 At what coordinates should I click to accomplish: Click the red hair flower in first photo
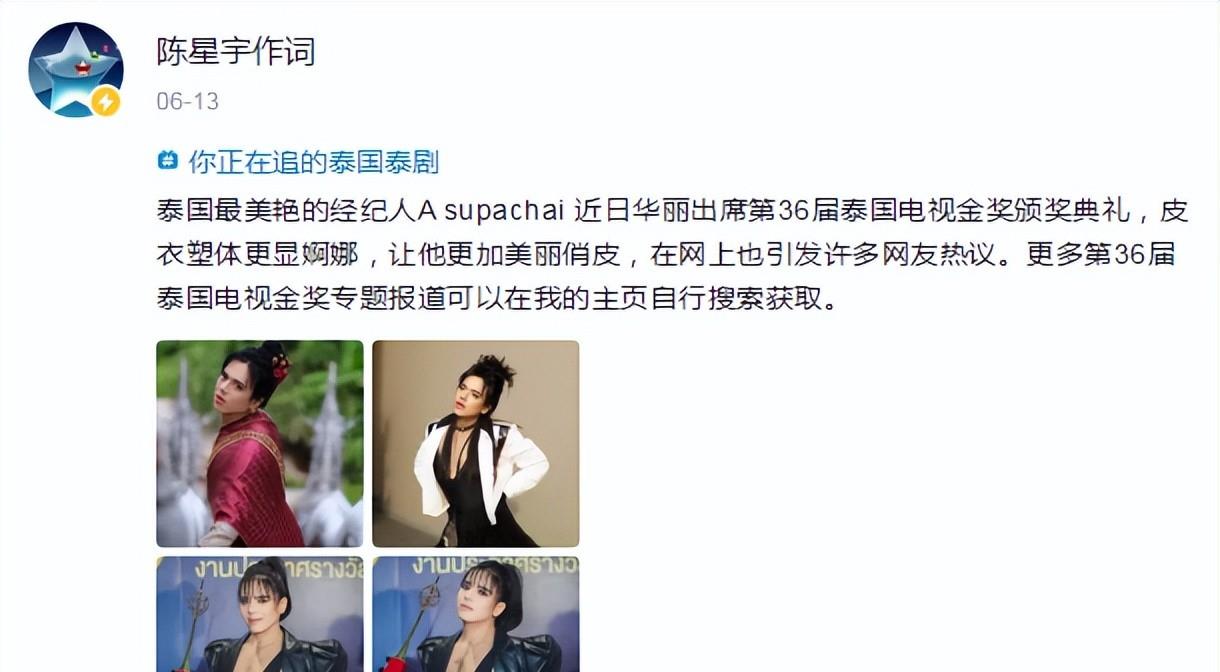click(x=280, y=364)
